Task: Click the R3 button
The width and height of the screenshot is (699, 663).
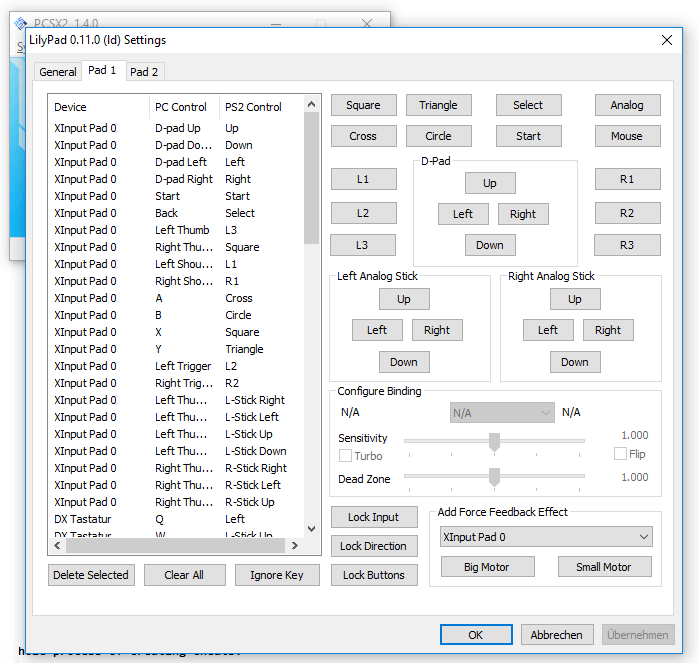Action: (627, 245)
